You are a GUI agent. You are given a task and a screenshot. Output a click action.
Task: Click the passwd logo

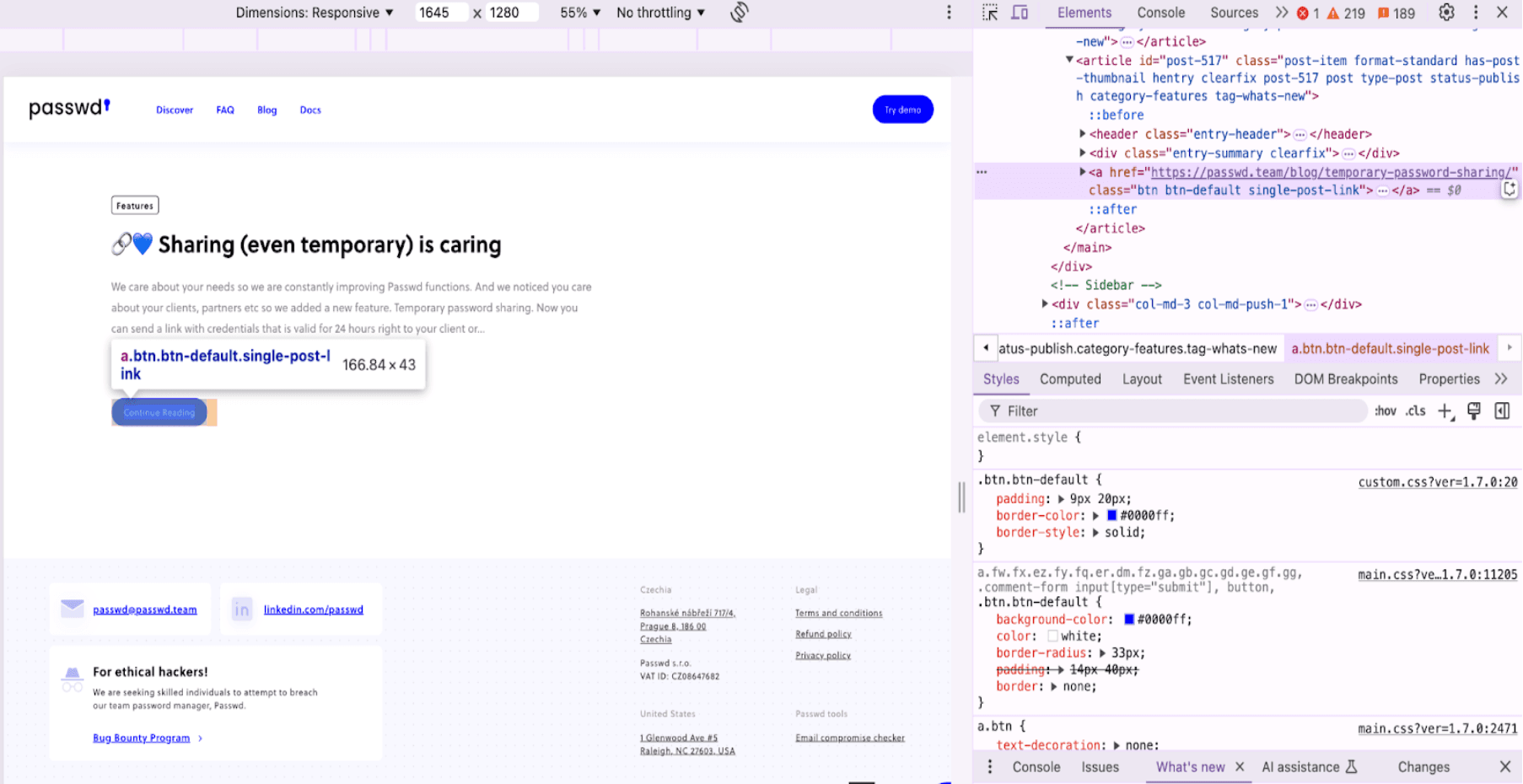(x=69, y=108)
